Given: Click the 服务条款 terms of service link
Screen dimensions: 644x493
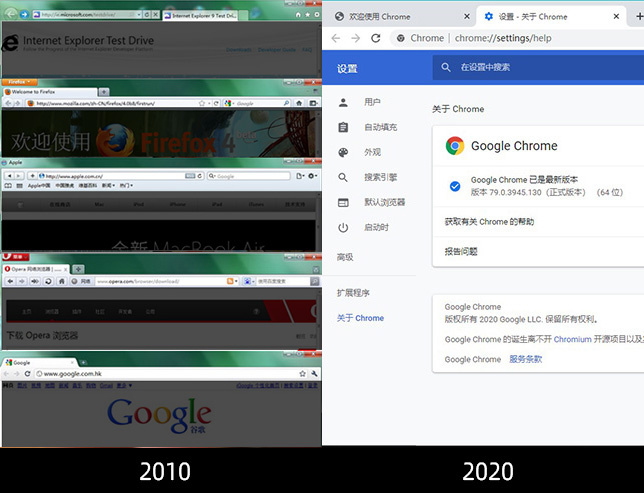Looking at the screenshot, I should 525,359.
